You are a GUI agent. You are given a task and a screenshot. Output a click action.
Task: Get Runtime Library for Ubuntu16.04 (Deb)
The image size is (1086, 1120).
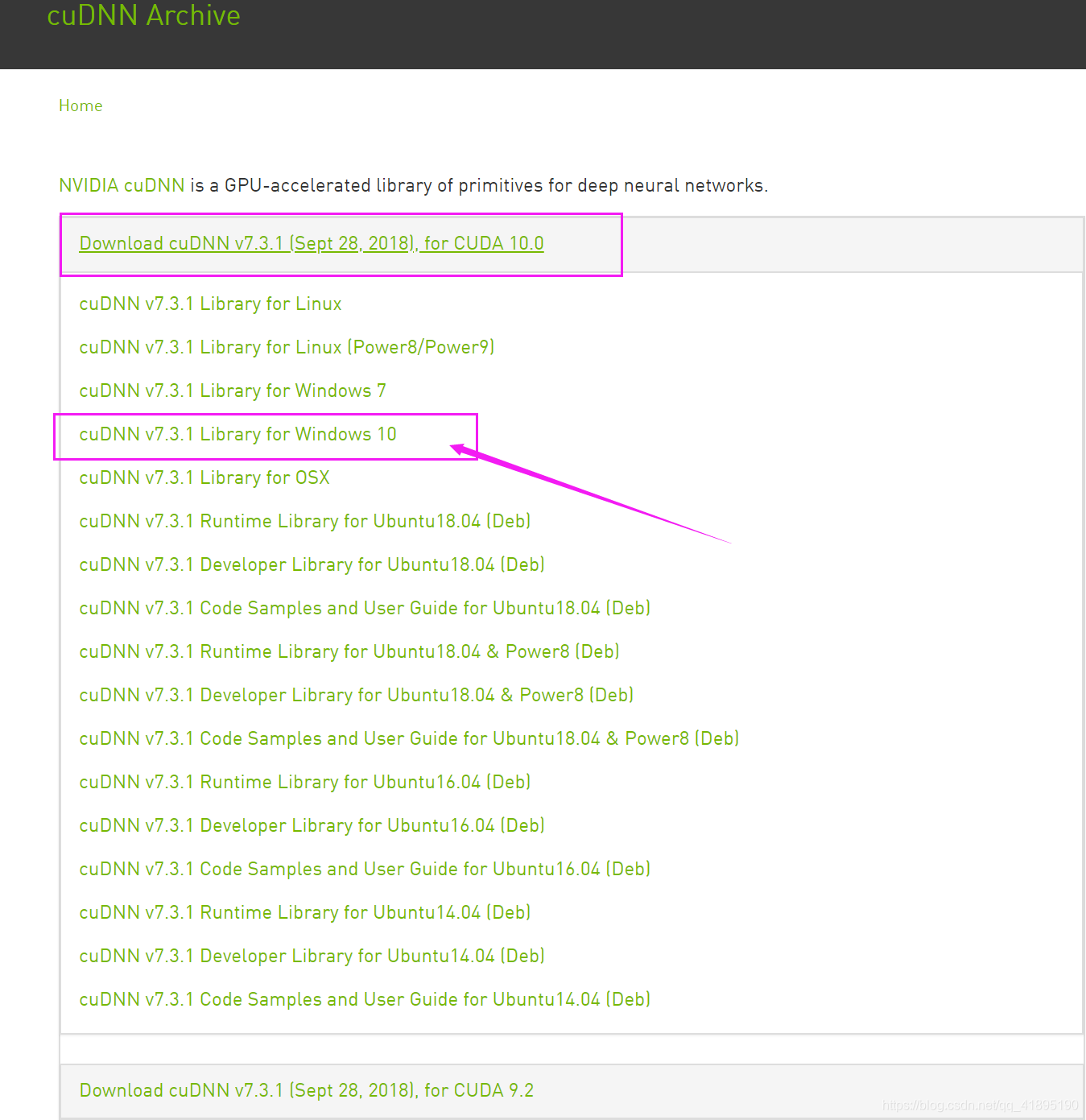305,782
